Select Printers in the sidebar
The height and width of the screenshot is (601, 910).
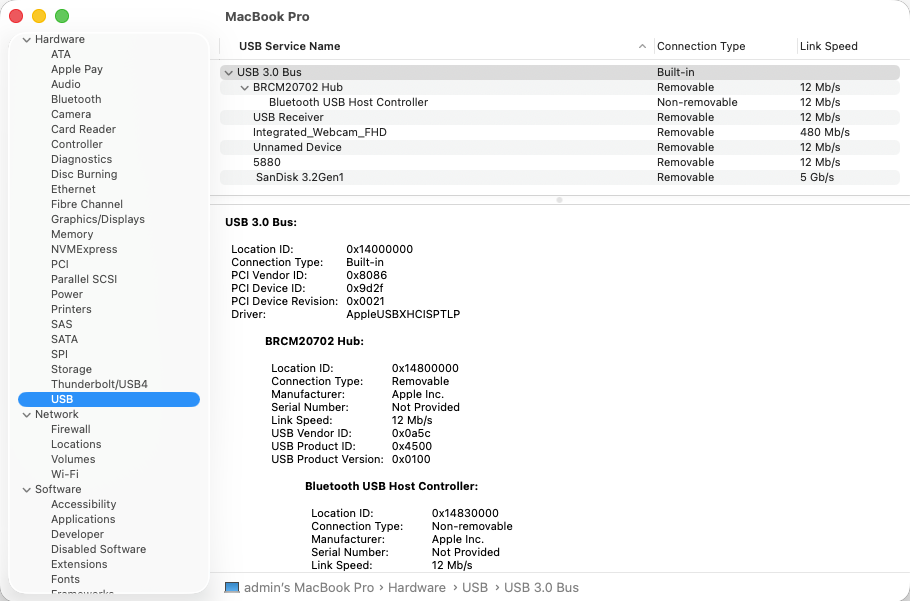tap(71, 310)
